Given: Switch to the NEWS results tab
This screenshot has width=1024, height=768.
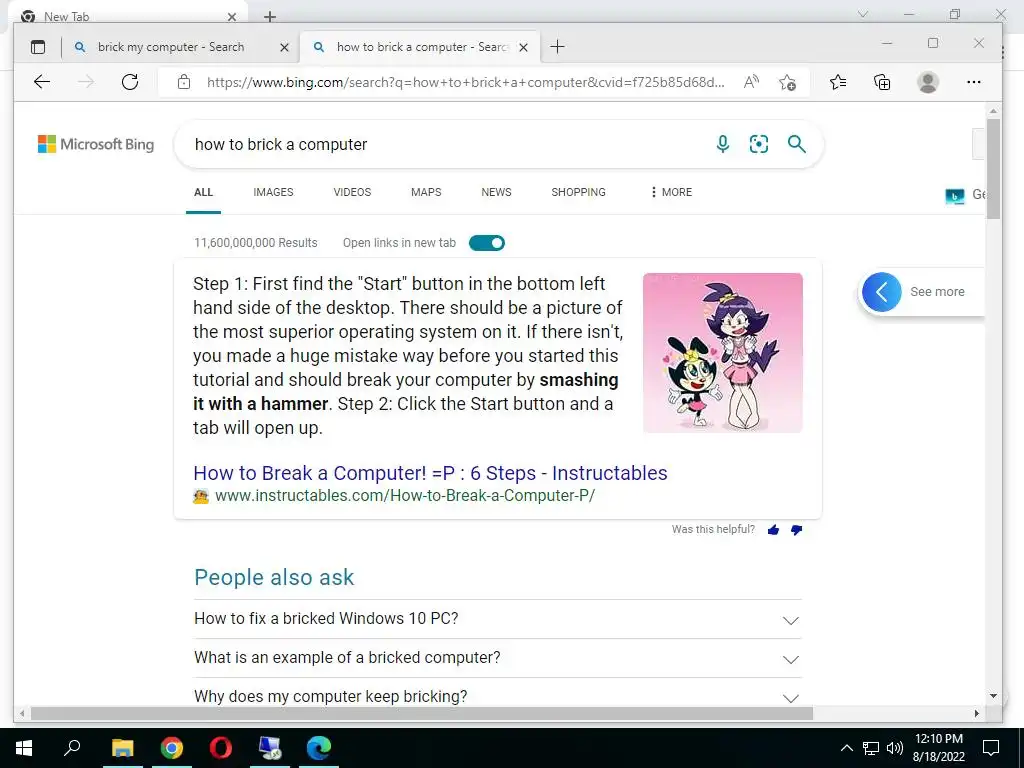Looking at the screenshot, I should [x=496, y=192].
